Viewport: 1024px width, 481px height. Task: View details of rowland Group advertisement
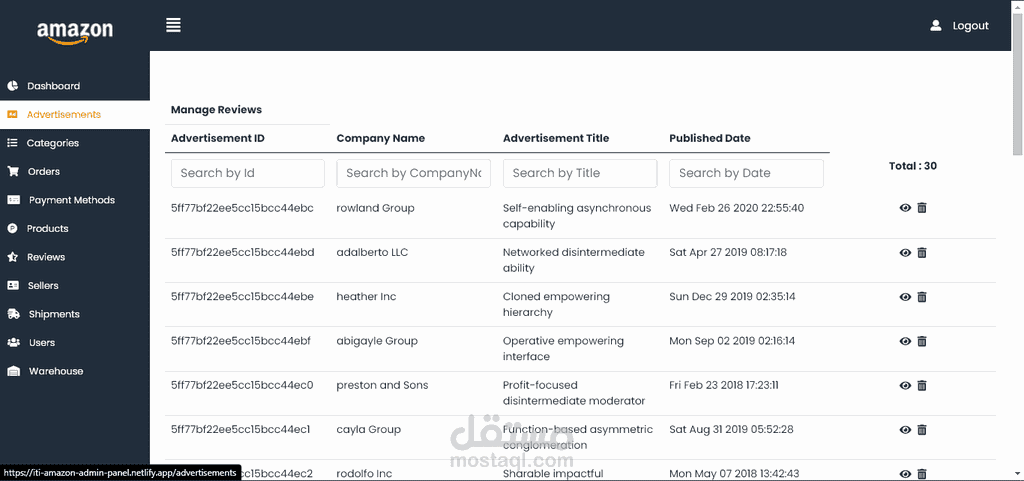click(905, 208)
